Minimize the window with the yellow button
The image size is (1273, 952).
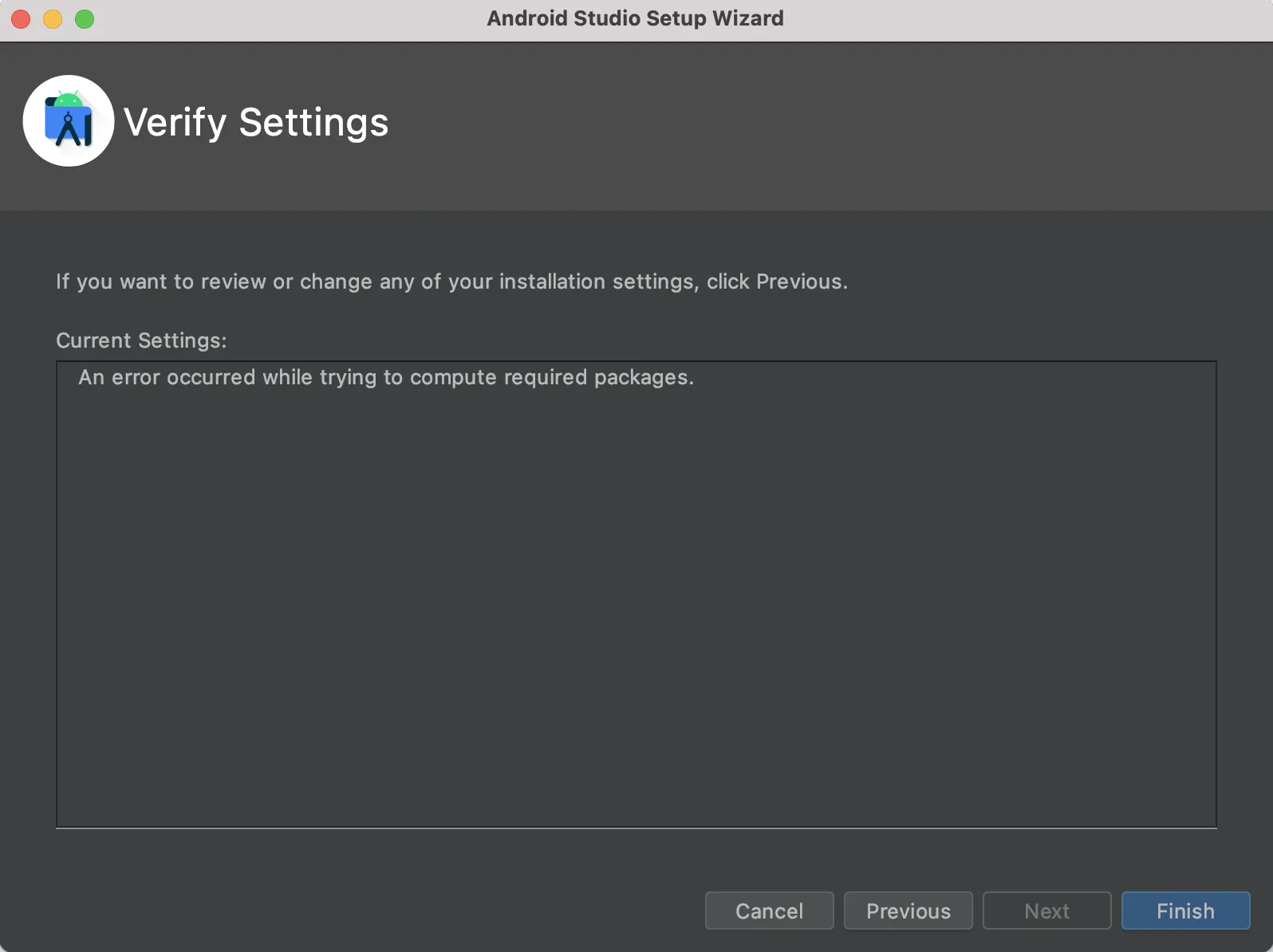tap(53, 18)
